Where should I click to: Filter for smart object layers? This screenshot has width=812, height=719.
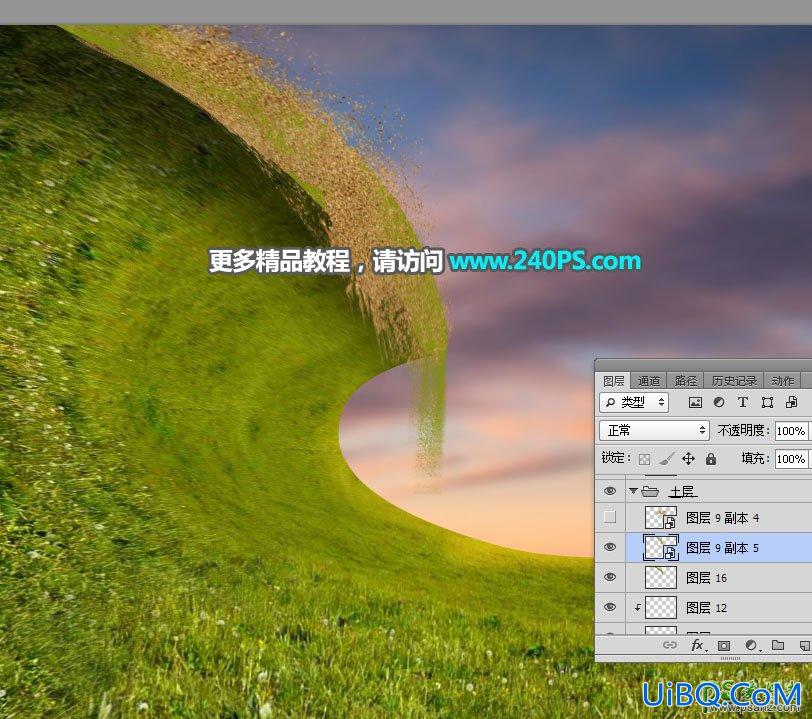(x=791, y=402)
